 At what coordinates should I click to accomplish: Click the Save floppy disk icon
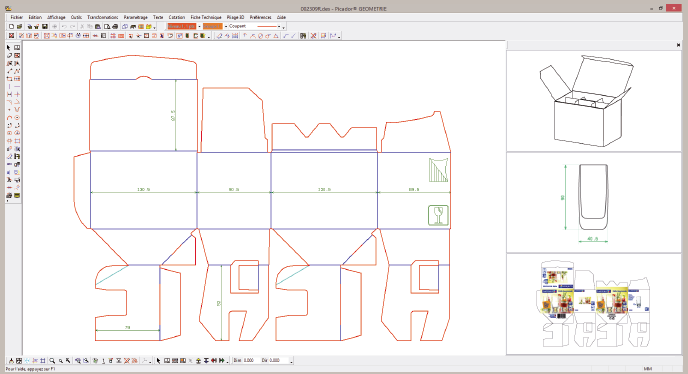(45, 26)
